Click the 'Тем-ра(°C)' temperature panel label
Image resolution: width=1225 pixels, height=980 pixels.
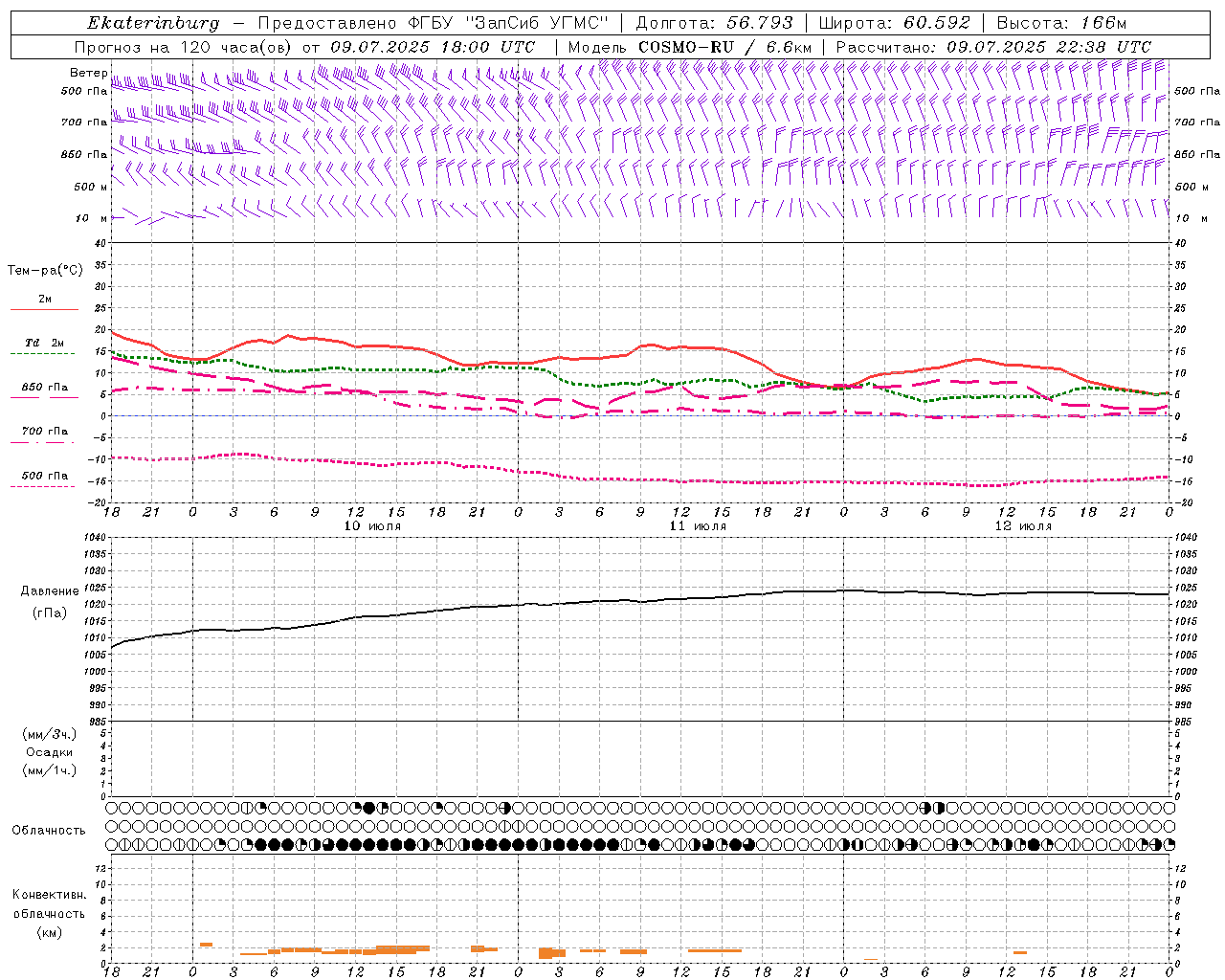45,271
